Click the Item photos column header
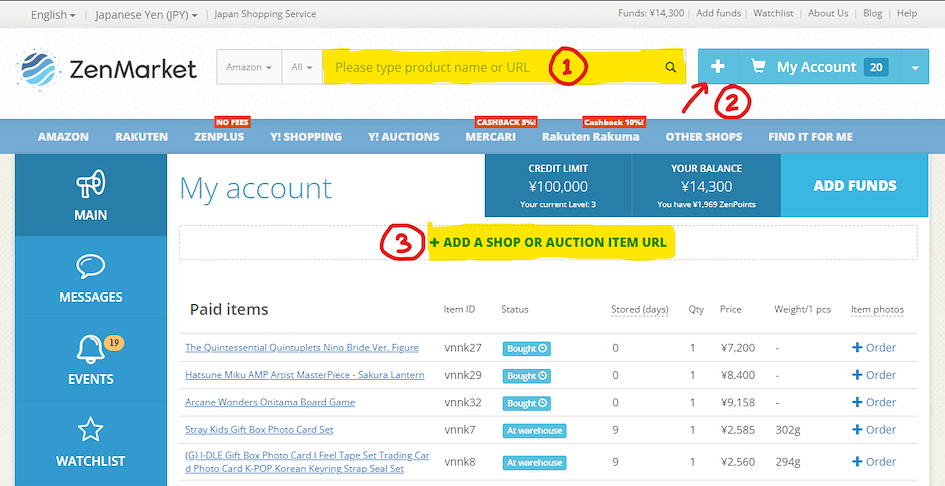The width and height of the screenshot is (945, 486). [x=878, y=309]
